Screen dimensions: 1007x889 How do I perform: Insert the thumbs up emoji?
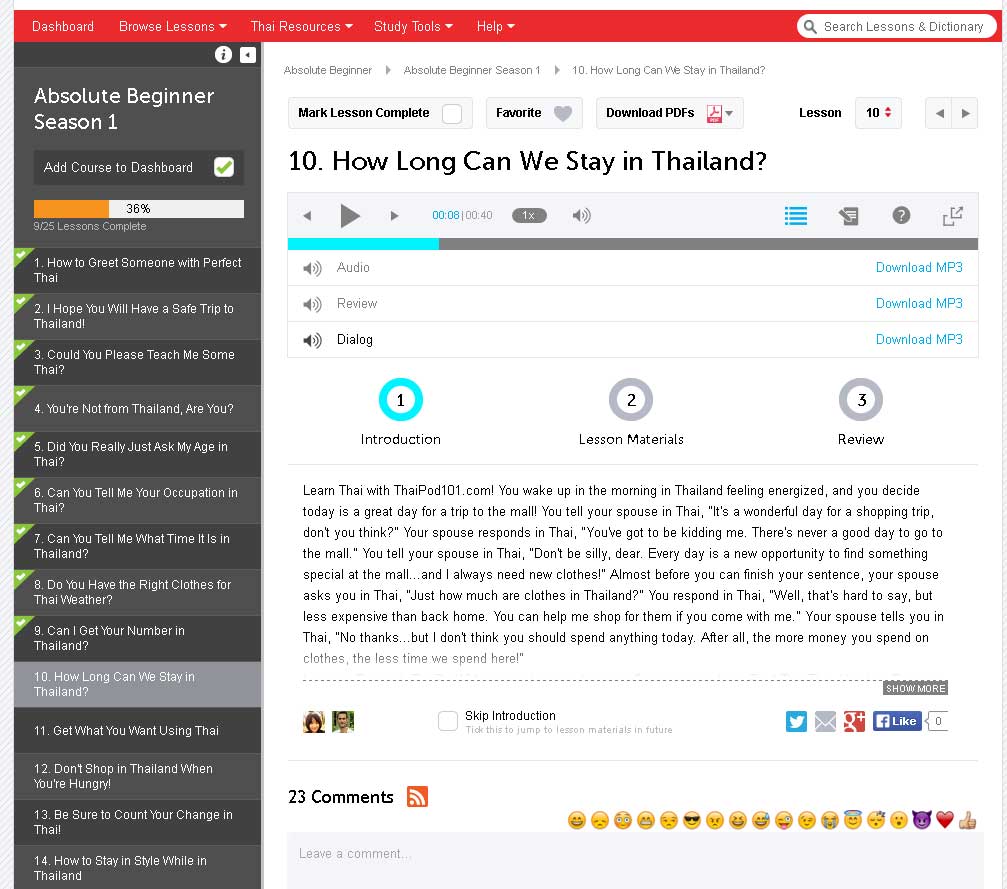pyautogui.click(x=968, y=820)
